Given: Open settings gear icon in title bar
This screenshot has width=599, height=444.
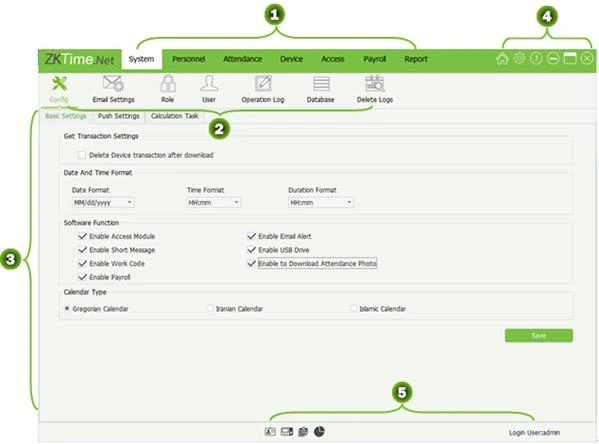Looking at the screenshot, I should tap(519, 58).
